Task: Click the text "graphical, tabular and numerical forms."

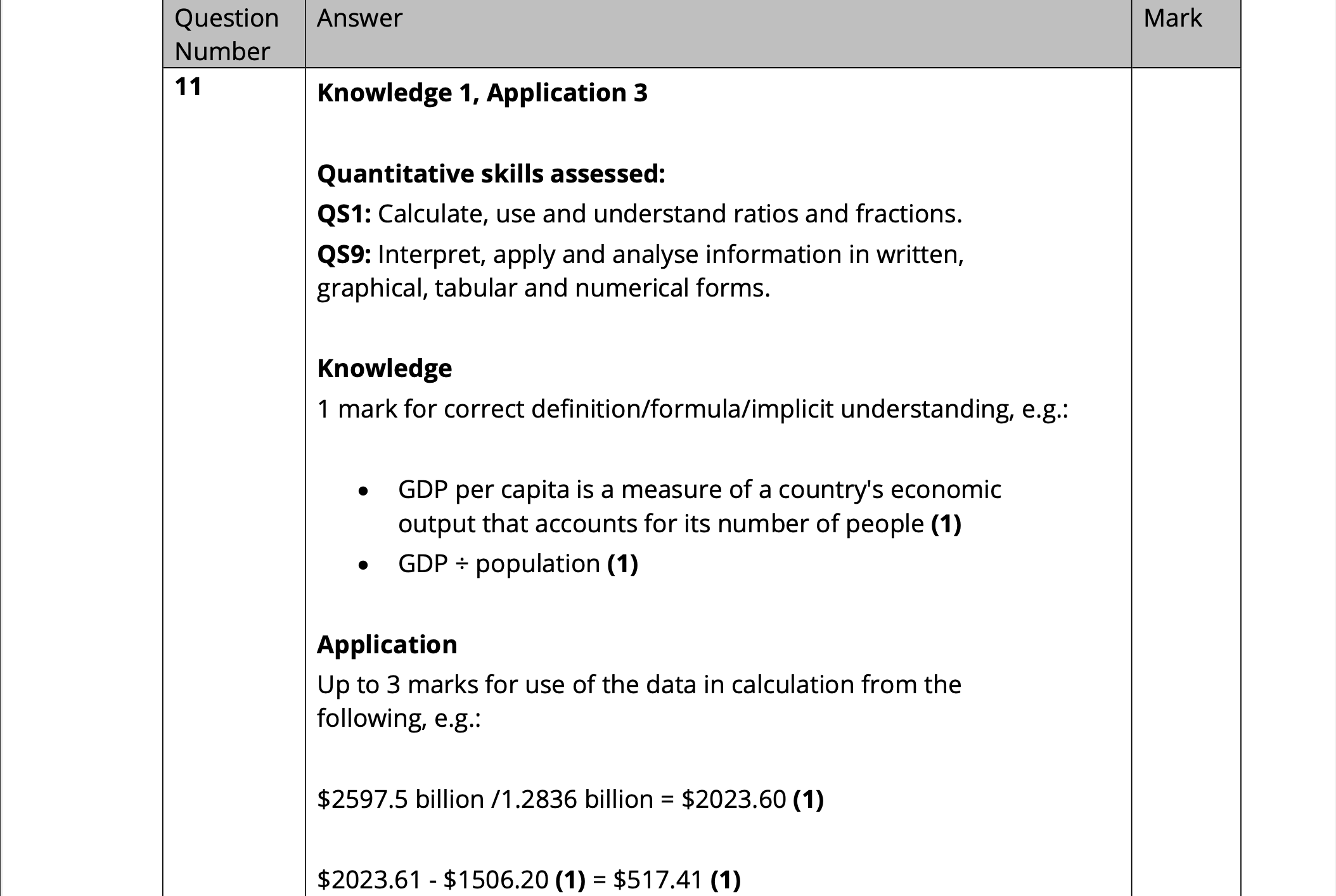Action: 543,288
